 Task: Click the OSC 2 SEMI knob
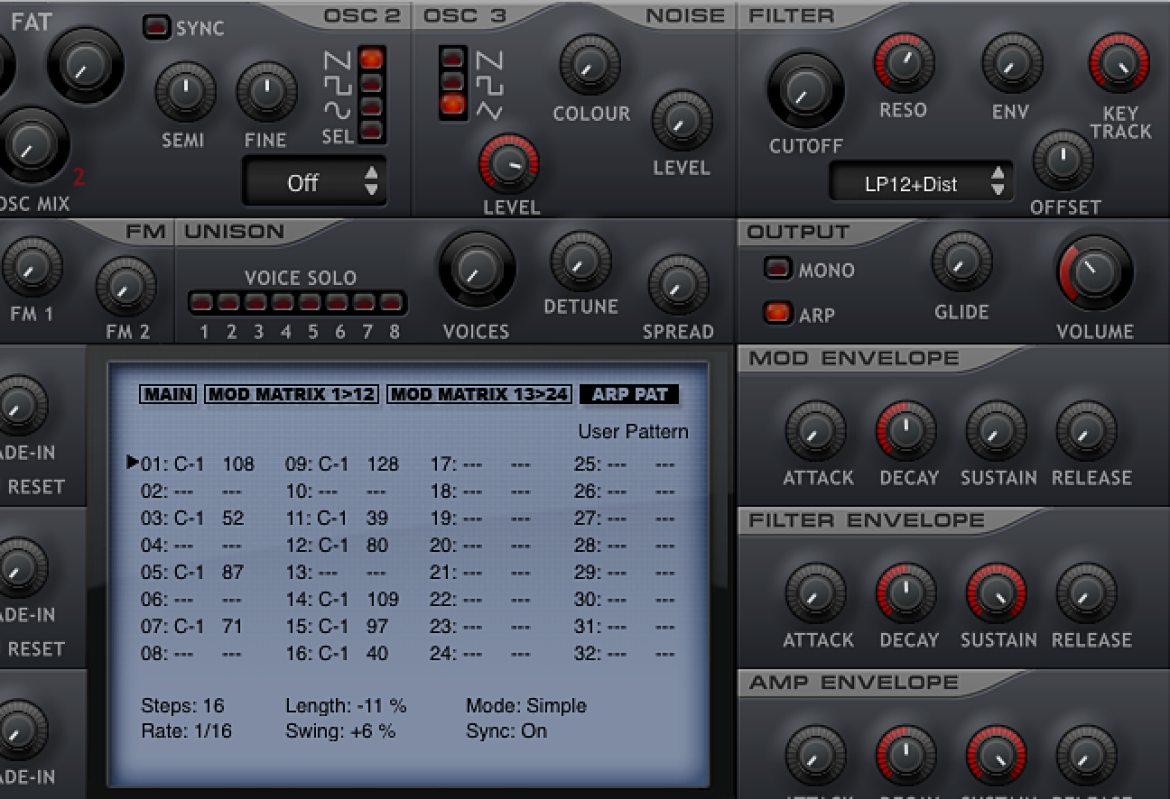click(x=185, y=92)
